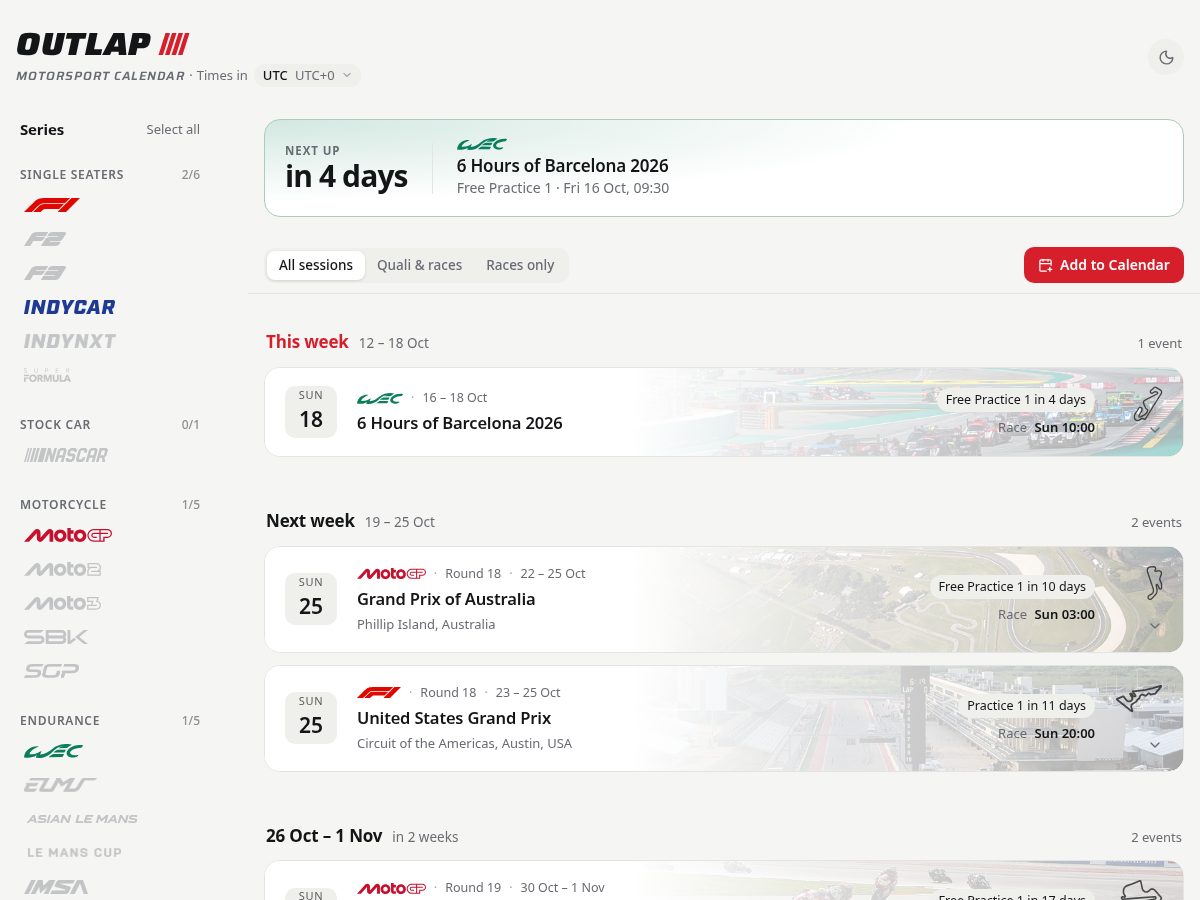The width and height of the screenshot is (1200, 900).
Task: Toggle the IndyCar series filter
Action: click(70, 307)
